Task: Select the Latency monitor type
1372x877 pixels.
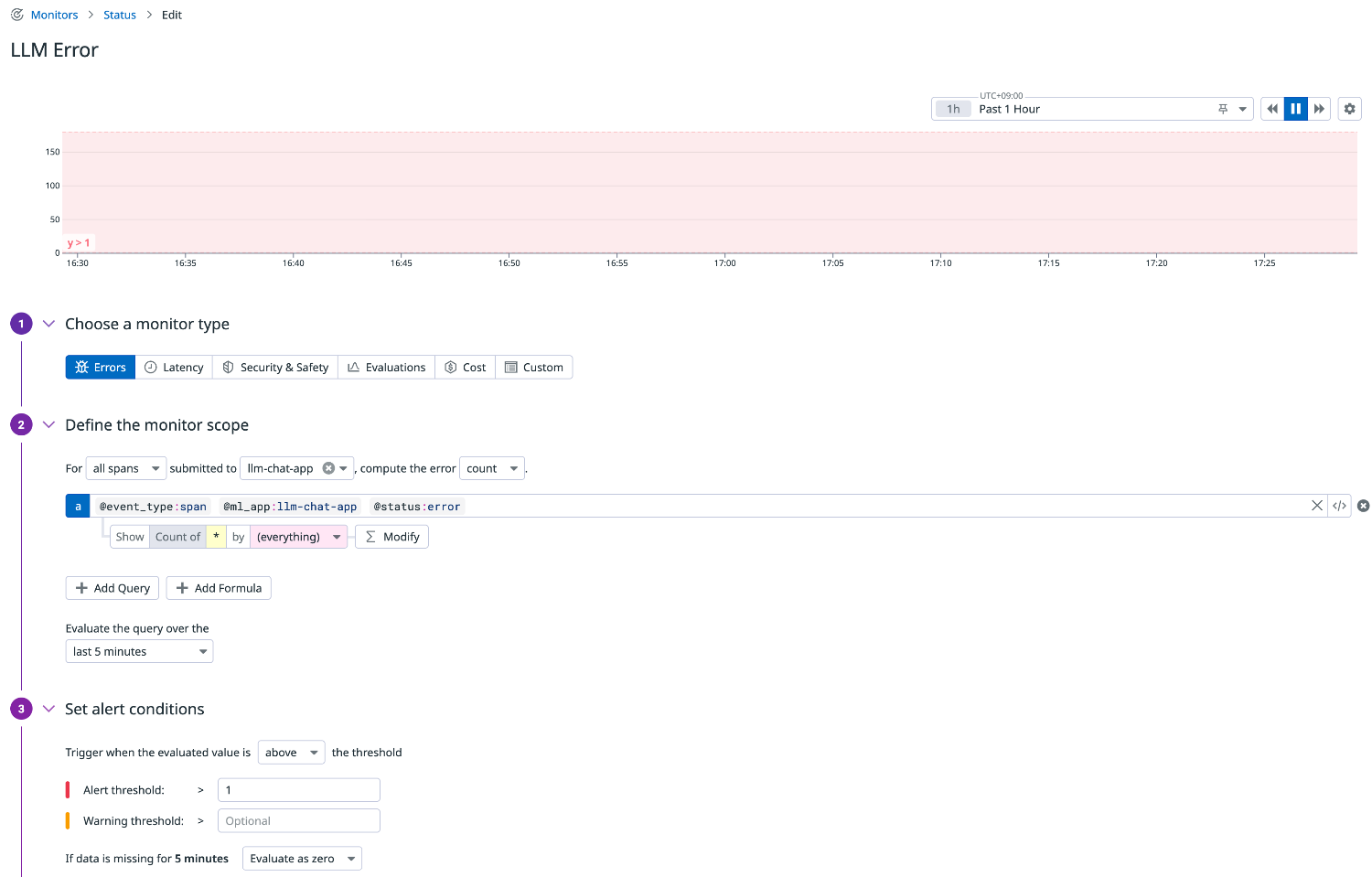Action: [174, 367]
